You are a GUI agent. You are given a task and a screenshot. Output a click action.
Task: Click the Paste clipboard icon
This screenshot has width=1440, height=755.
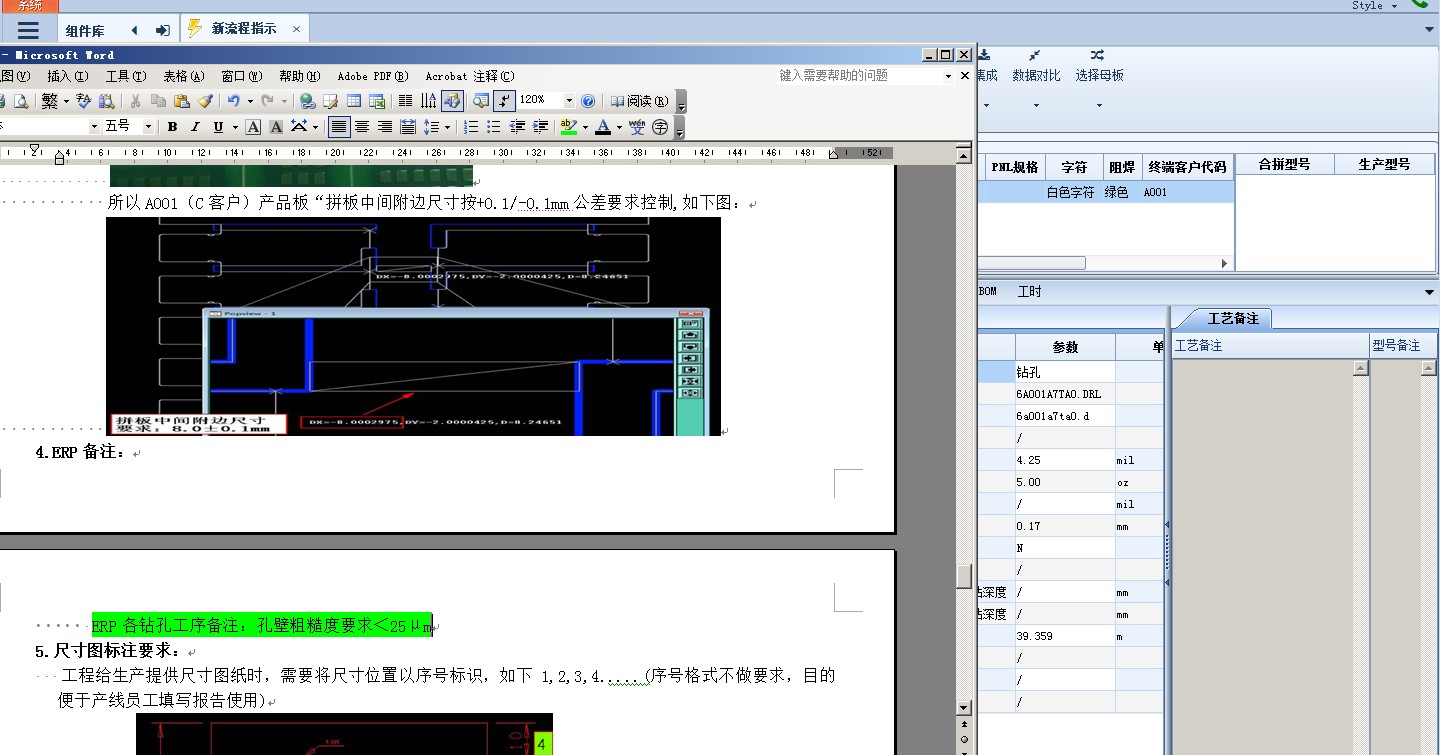[181, 101]
